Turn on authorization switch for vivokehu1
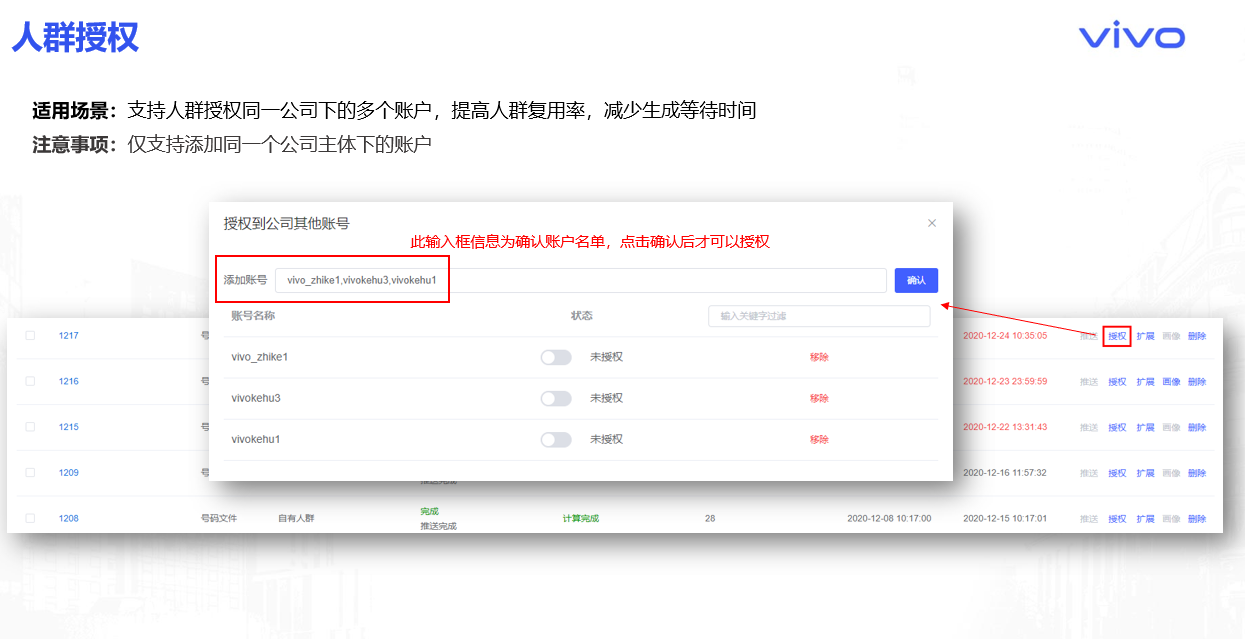The width and height of the screenshot is (1245, 639). tap(556, 439)
